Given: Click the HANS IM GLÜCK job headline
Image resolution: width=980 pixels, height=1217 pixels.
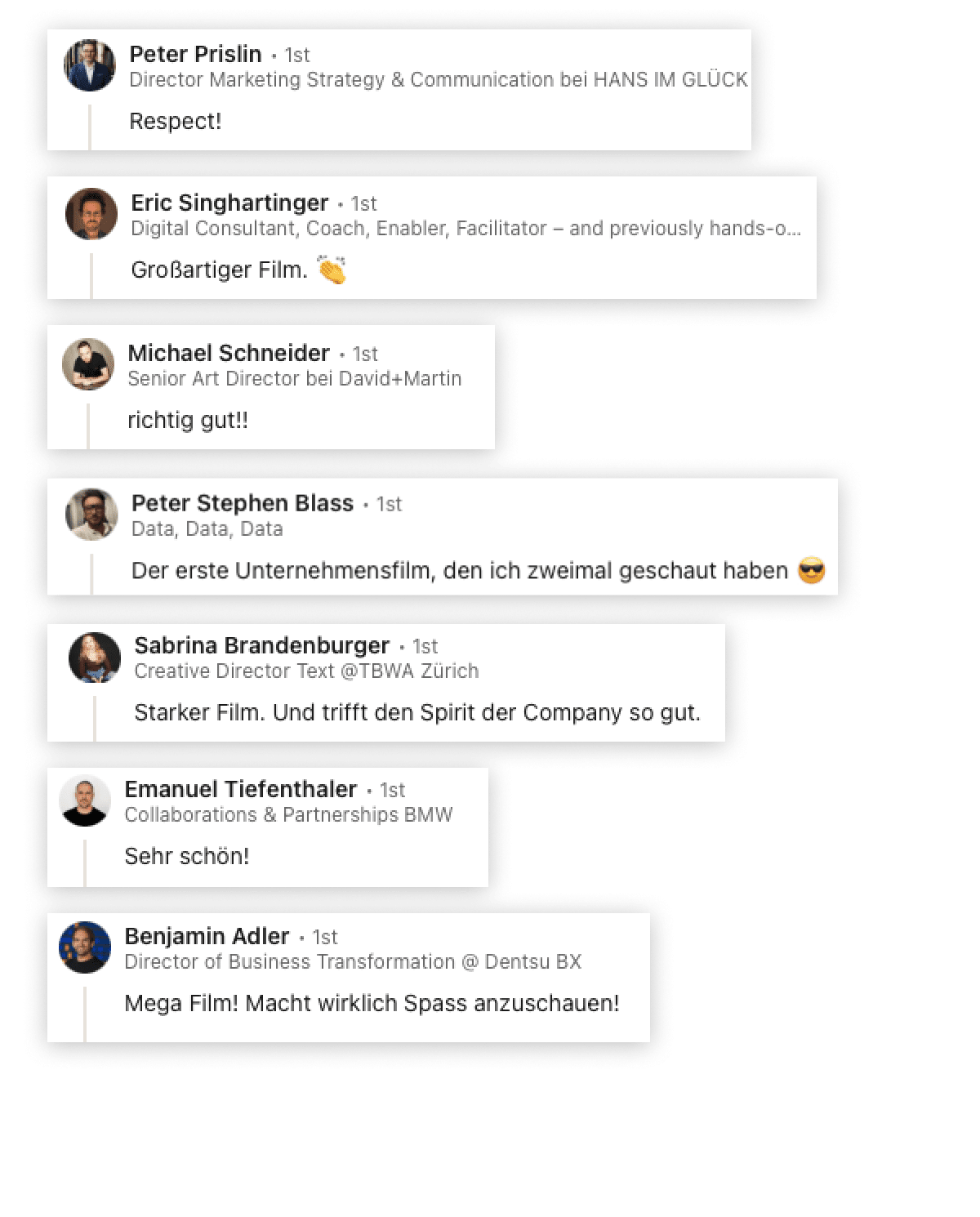Looking at the screenshot, I should pos(439,79).
